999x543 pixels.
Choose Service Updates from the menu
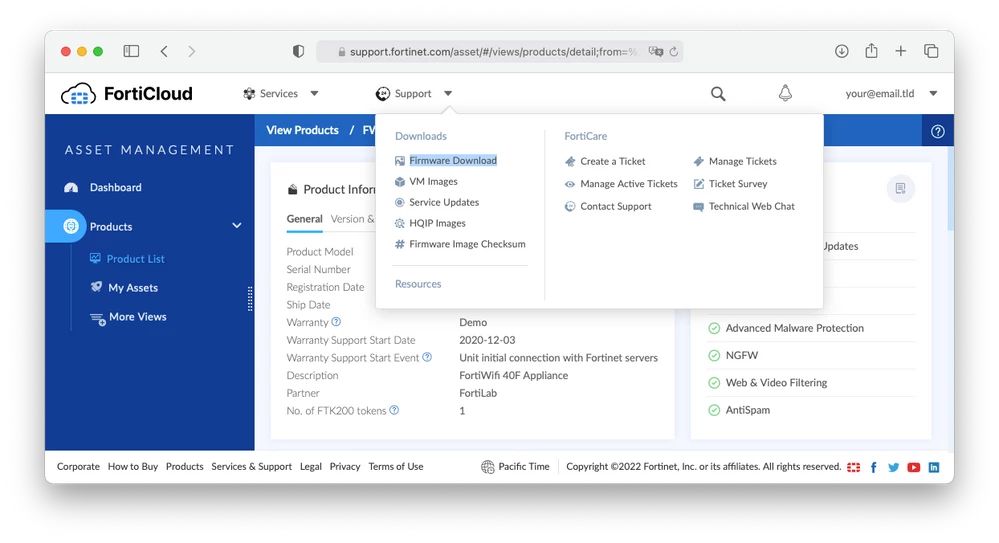(x=444, y=202)
